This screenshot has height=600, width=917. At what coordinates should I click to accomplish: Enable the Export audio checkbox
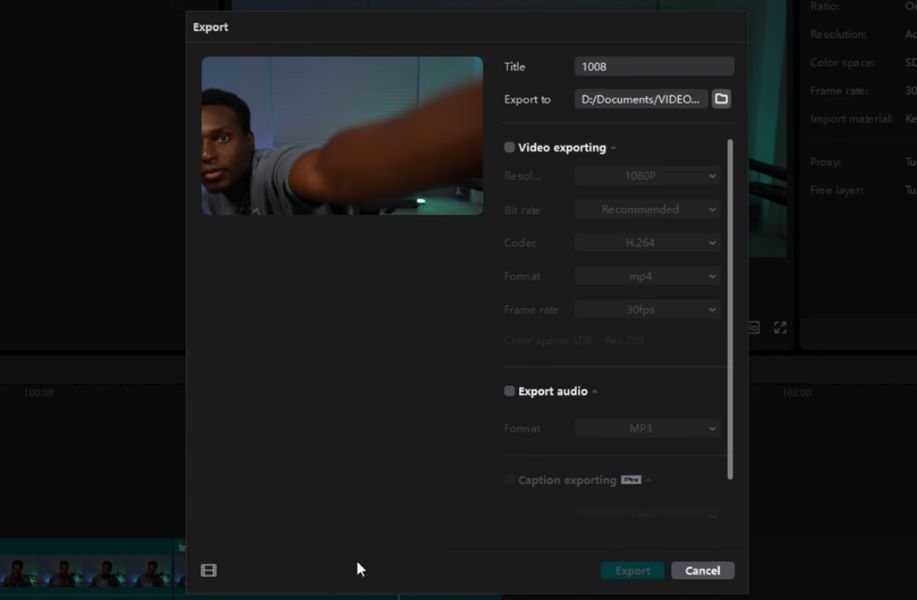(x=509, y=391)
